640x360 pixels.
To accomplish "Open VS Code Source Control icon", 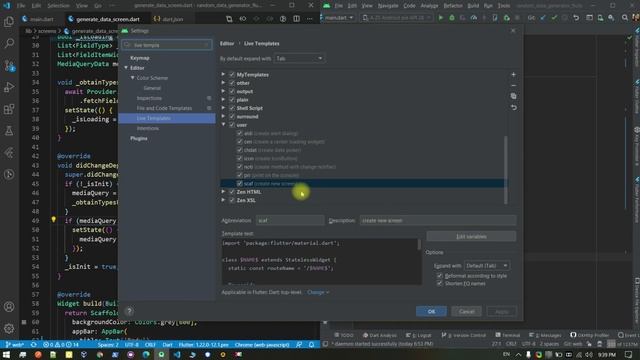I will 9,65.
